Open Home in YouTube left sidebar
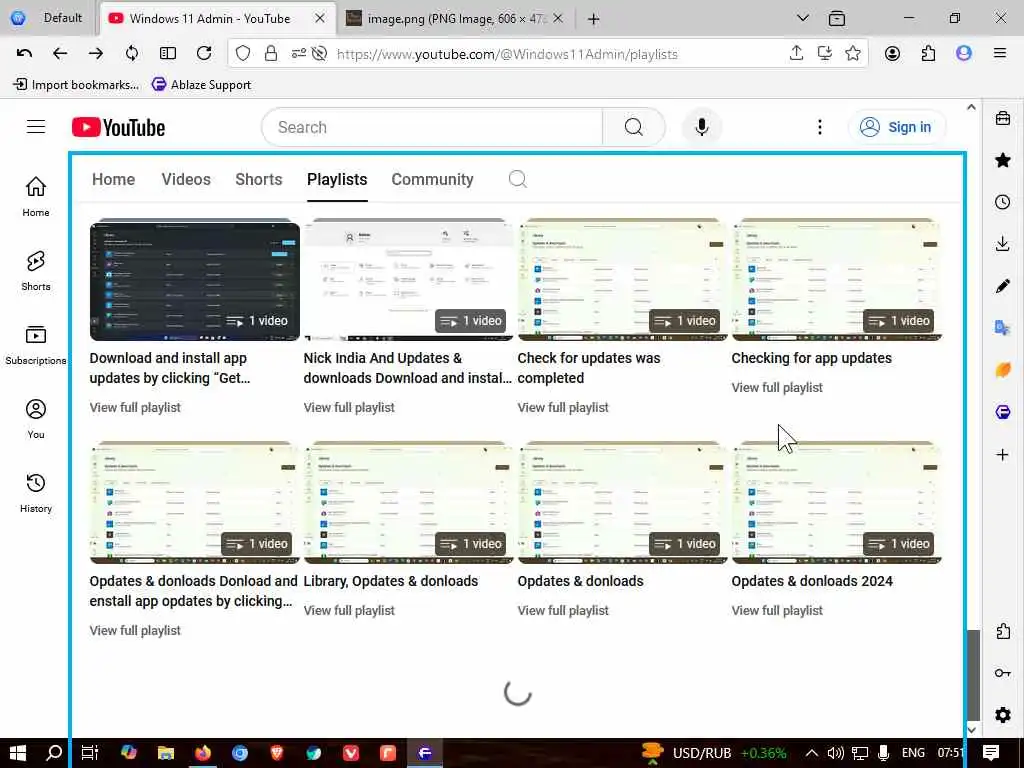Screen dimensions: 1024x768 click(x=36, y=196)
